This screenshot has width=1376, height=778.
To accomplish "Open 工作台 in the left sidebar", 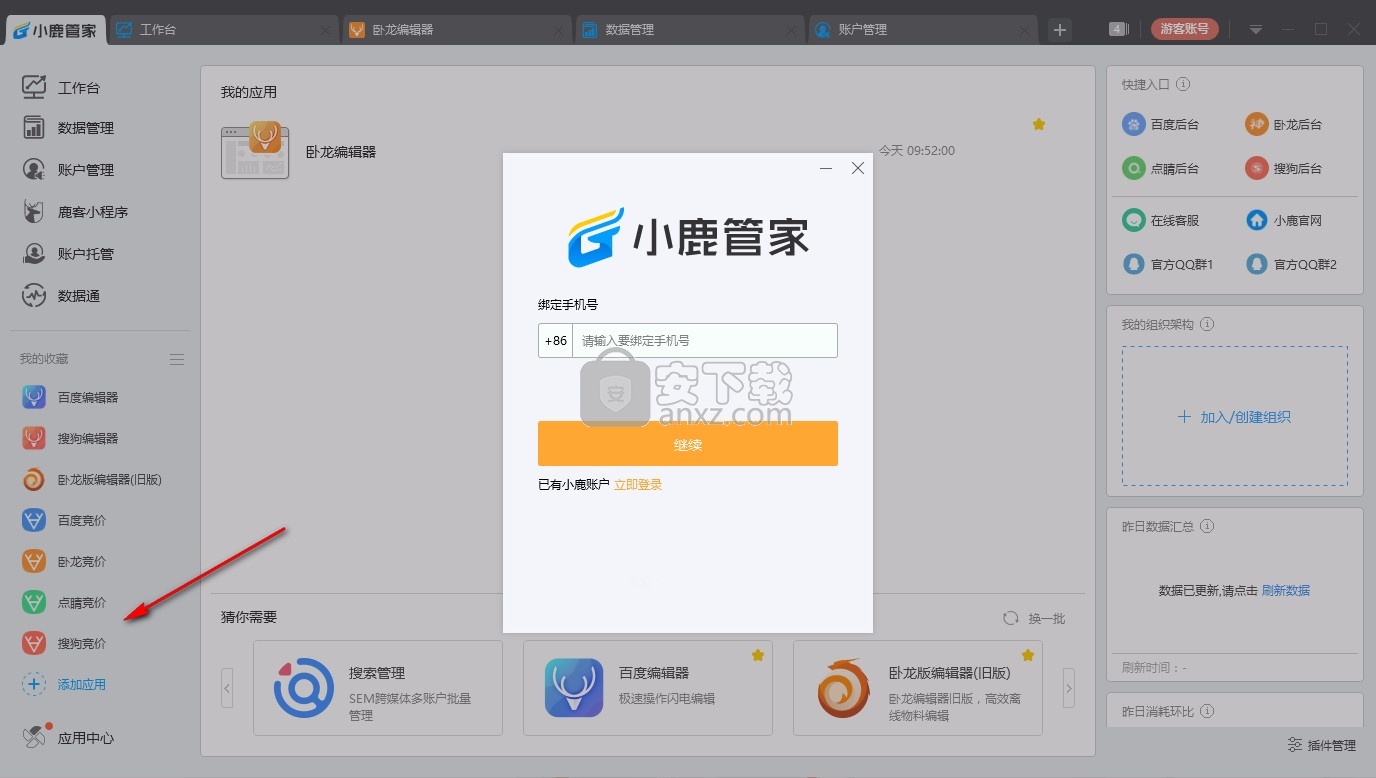I will click(x=62, y=87).
